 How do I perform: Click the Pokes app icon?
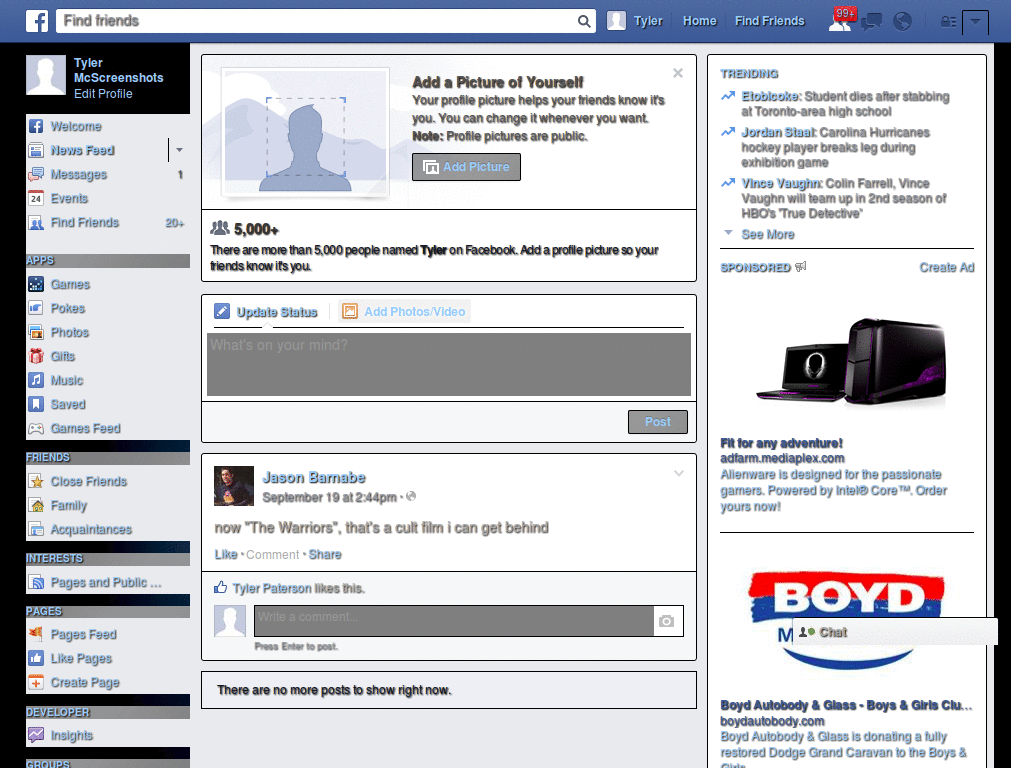(36, 308)
